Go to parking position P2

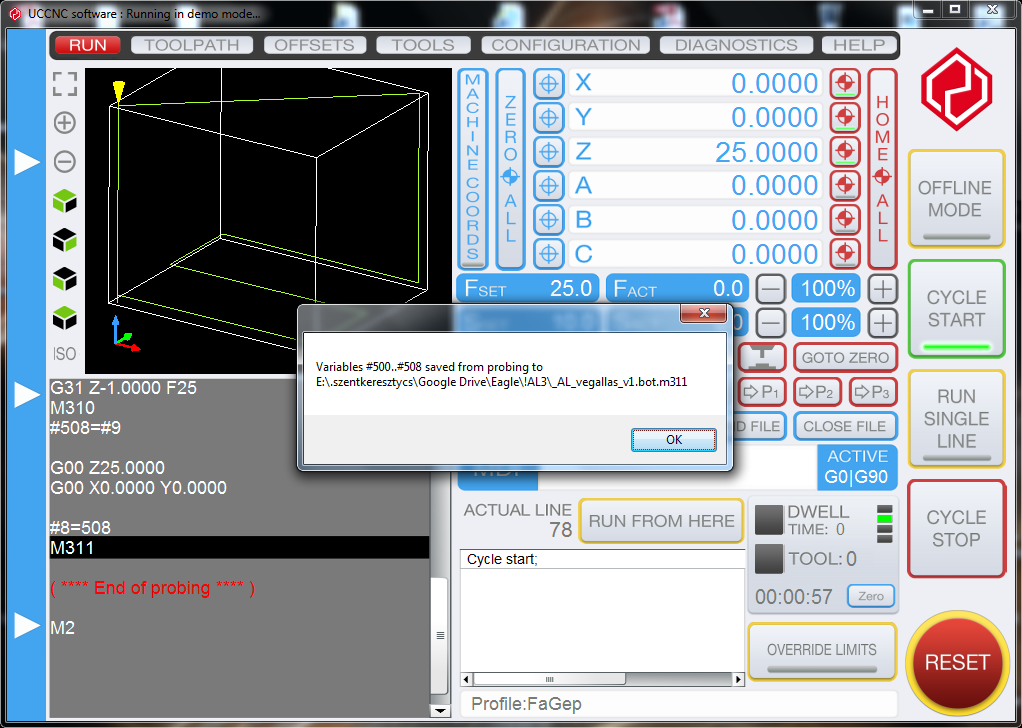817,392
